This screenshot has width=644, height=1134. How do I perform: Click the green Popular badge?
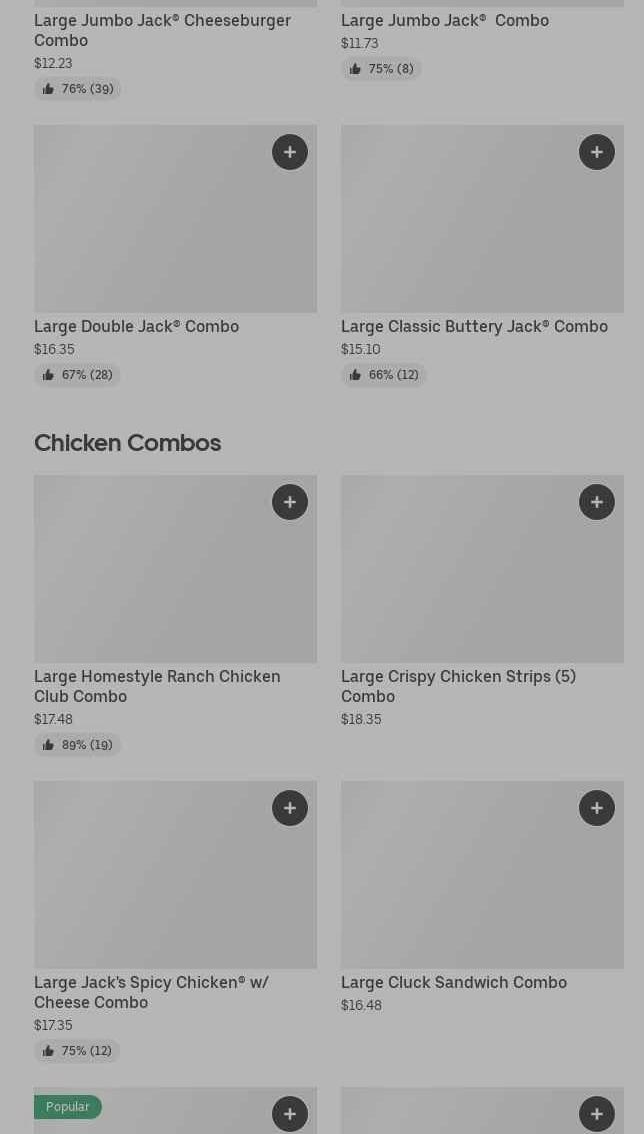(x=68, y=1107)
